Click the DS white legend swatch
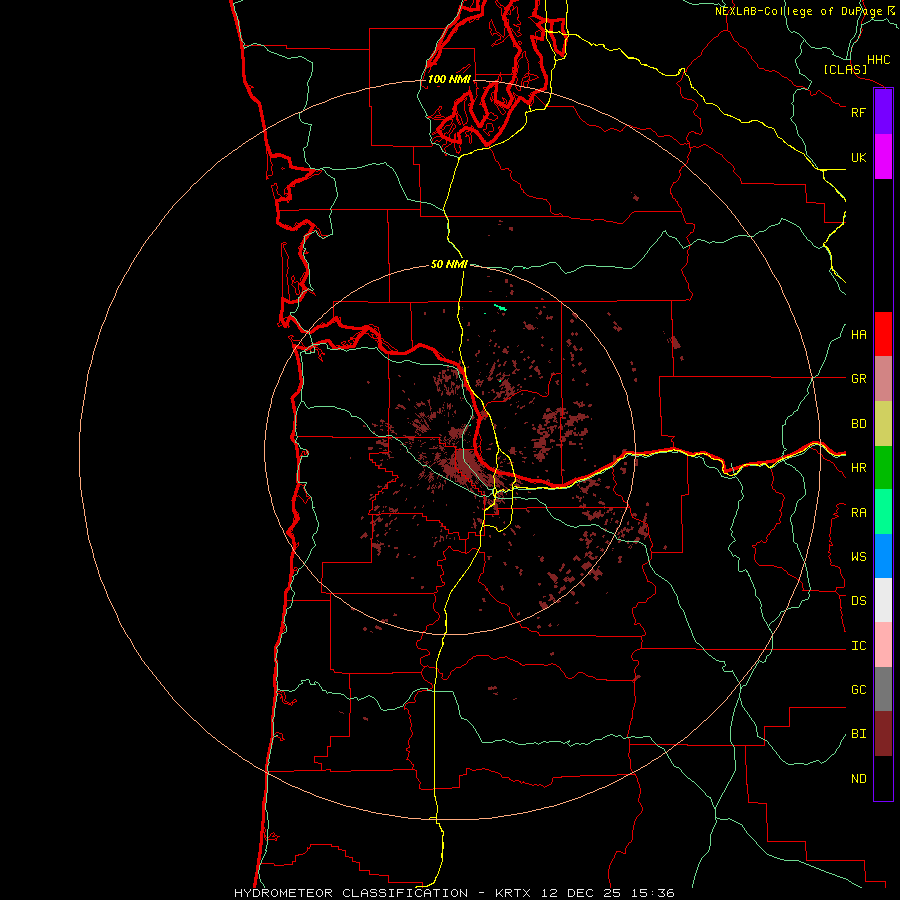 [x=883, y=600]
